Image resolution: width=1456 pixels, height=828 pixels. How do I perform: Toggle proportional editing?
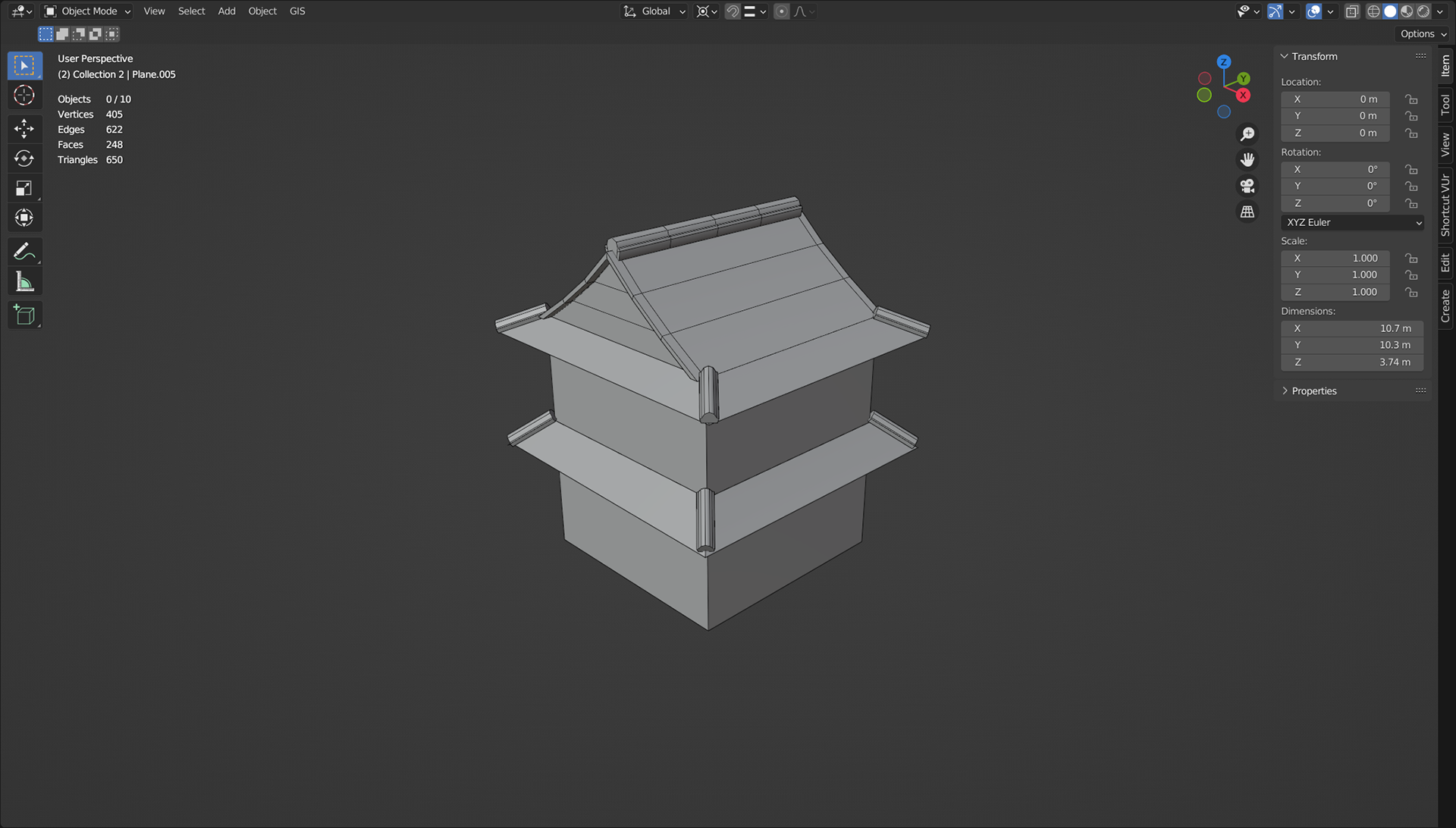(x=782, y=11)
